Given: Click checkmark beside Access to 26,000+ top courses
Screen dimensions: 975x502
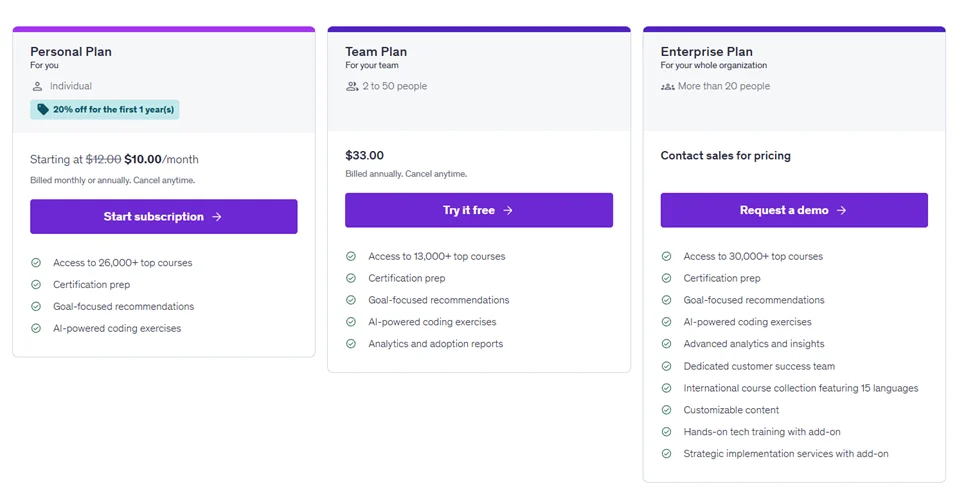Looking at the screenshot, I should [x=36, y=263].
